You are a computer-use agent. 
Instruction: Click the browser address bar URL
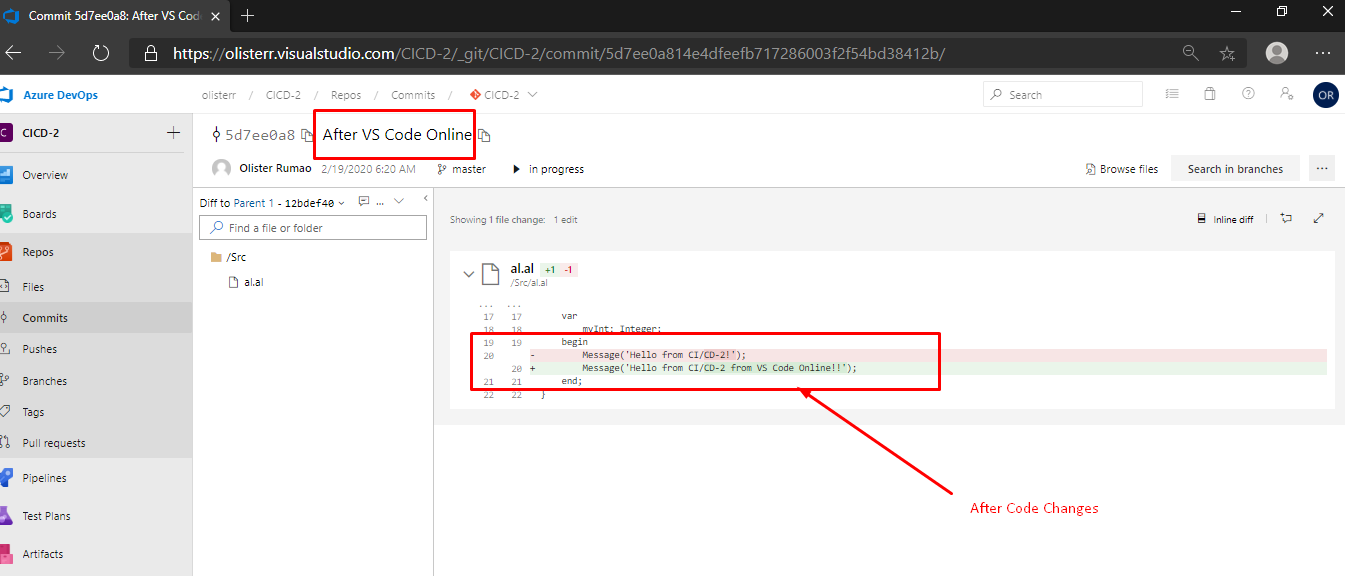coord(558,53)
